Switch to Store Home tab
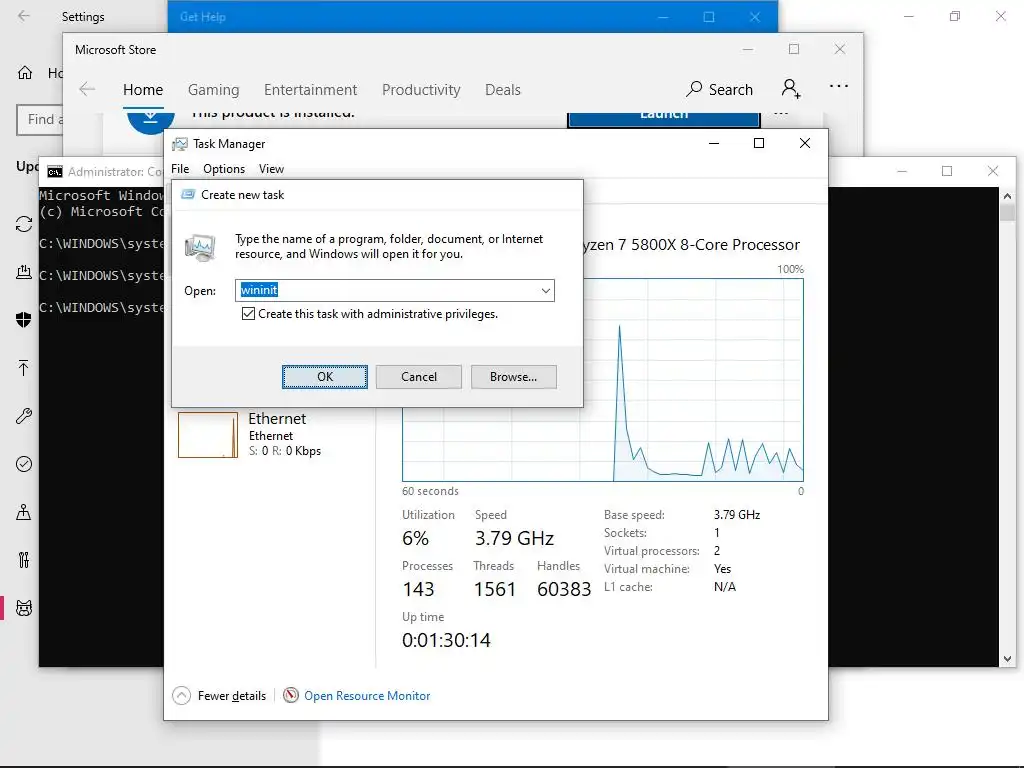This screenshot has height=768, width=1024. [143, 89]
